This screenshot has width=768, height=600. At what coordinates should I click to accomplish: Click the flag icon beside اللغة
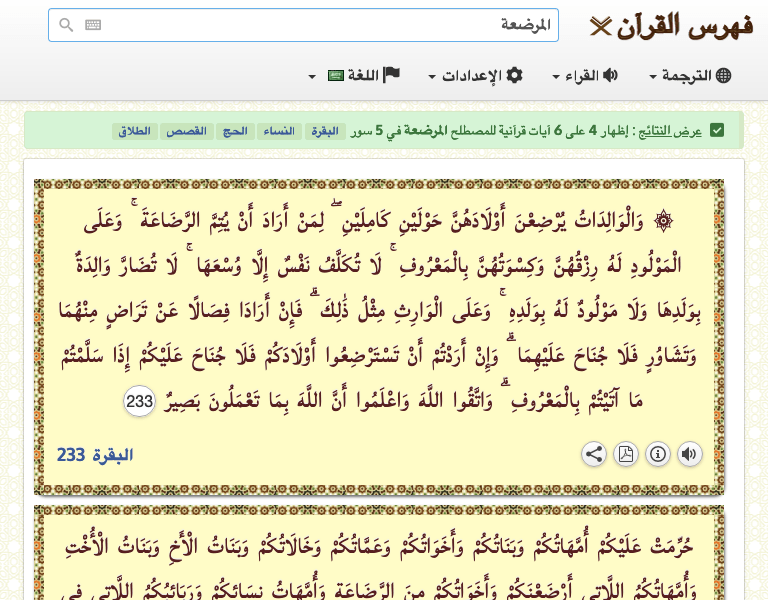(x=391, y=75)
